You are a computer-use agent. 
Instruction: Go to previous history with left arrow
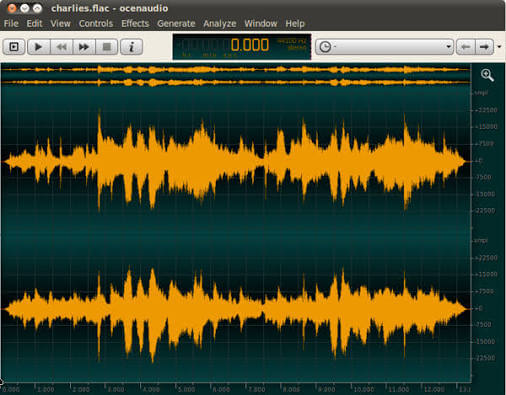[465, 47]
